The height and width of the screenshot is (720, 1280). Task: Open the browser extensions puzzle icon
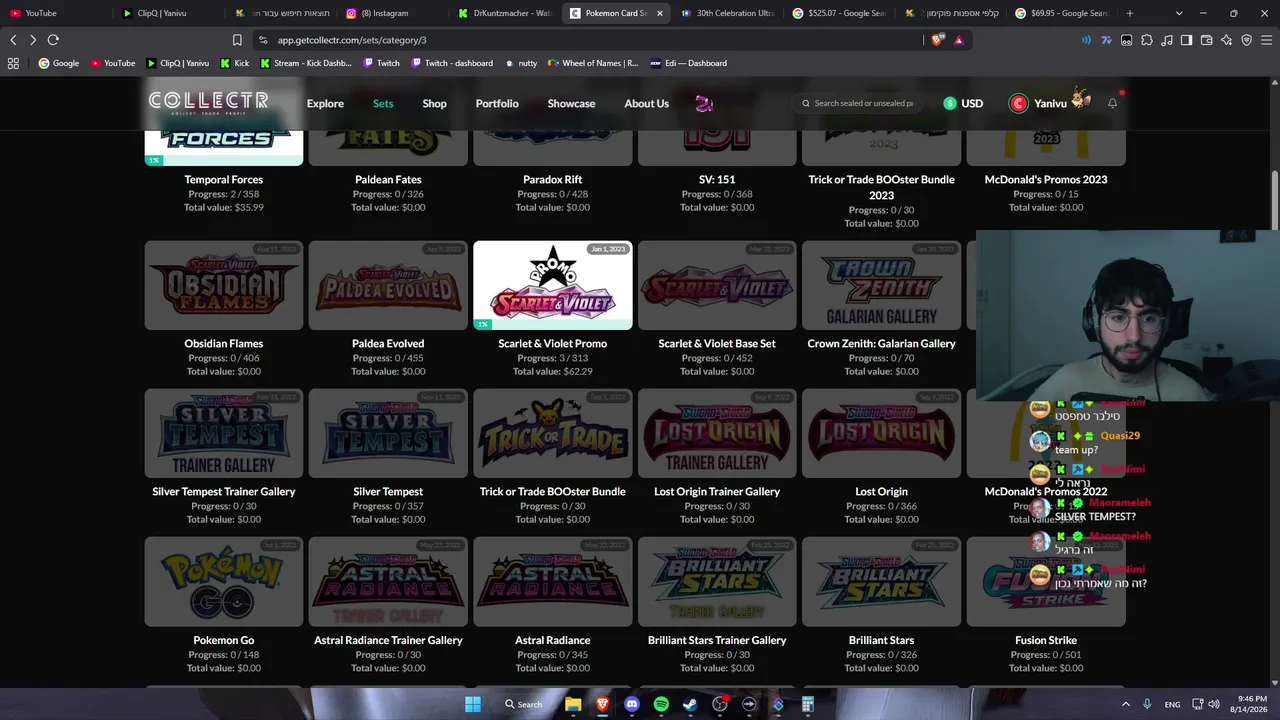[x=1146, y=40]
